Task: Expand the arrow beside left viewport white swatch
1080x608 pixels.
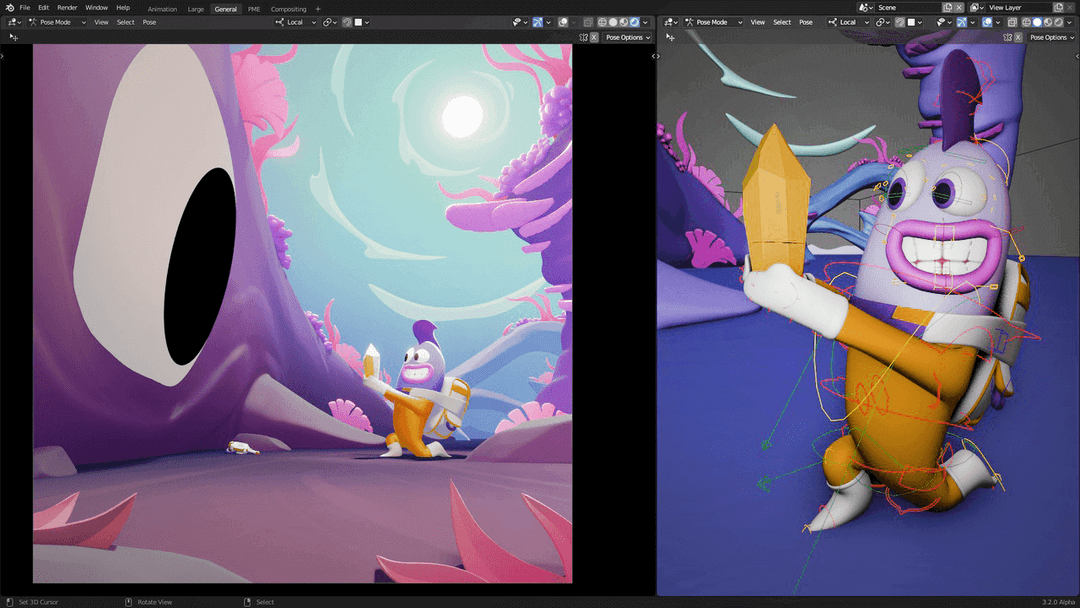Action: pyautogui.click(x=366, y=22)
